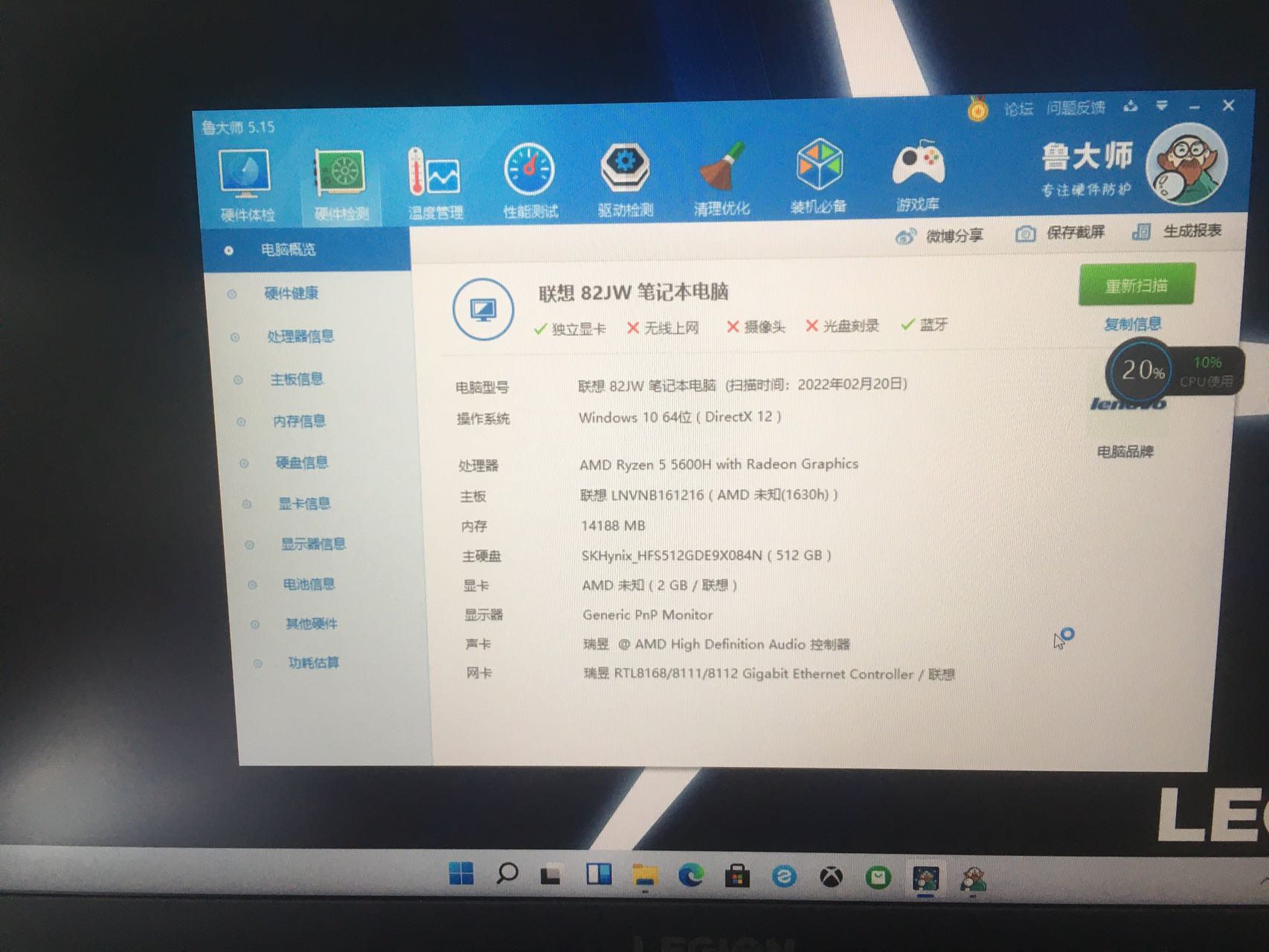Image resolution: width=1269 pixels, height=952 pixels.
Task: Select the 硬件检测 hardware detection tab
Action: (341, 185)
